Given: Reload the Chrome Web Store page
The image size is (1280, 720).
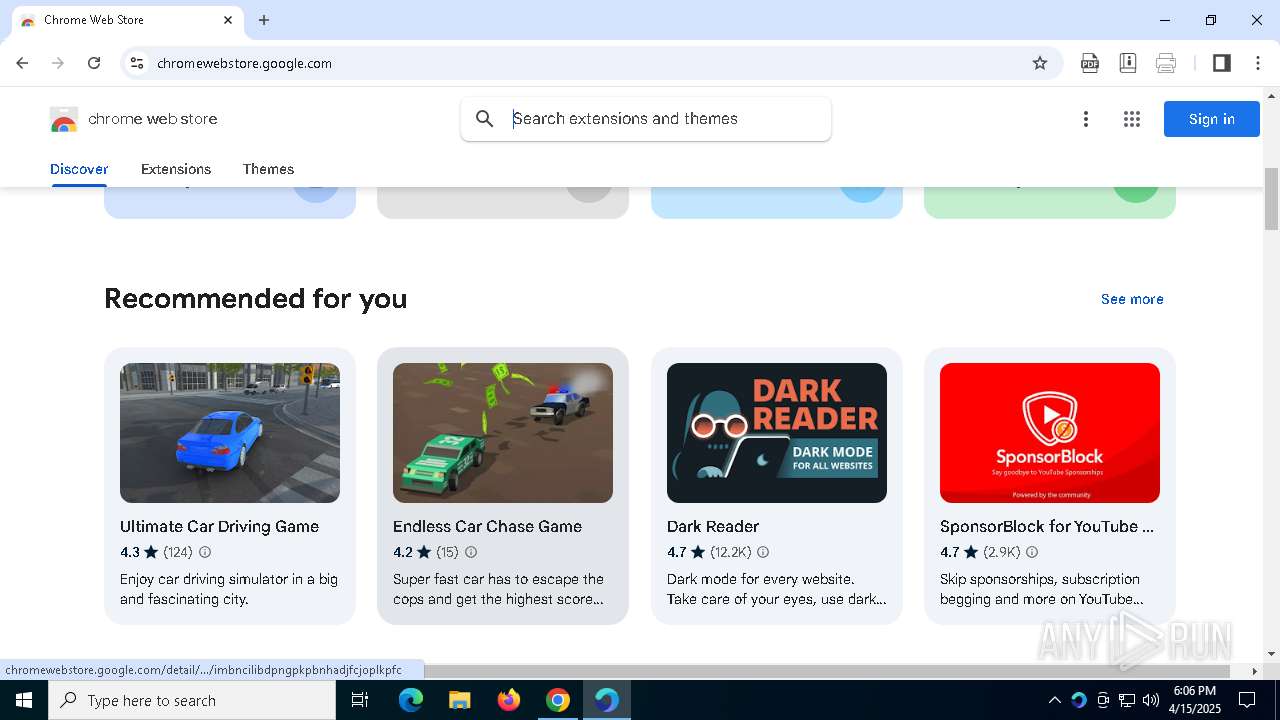Looking at the screenshot, I should tap(94, 63).
